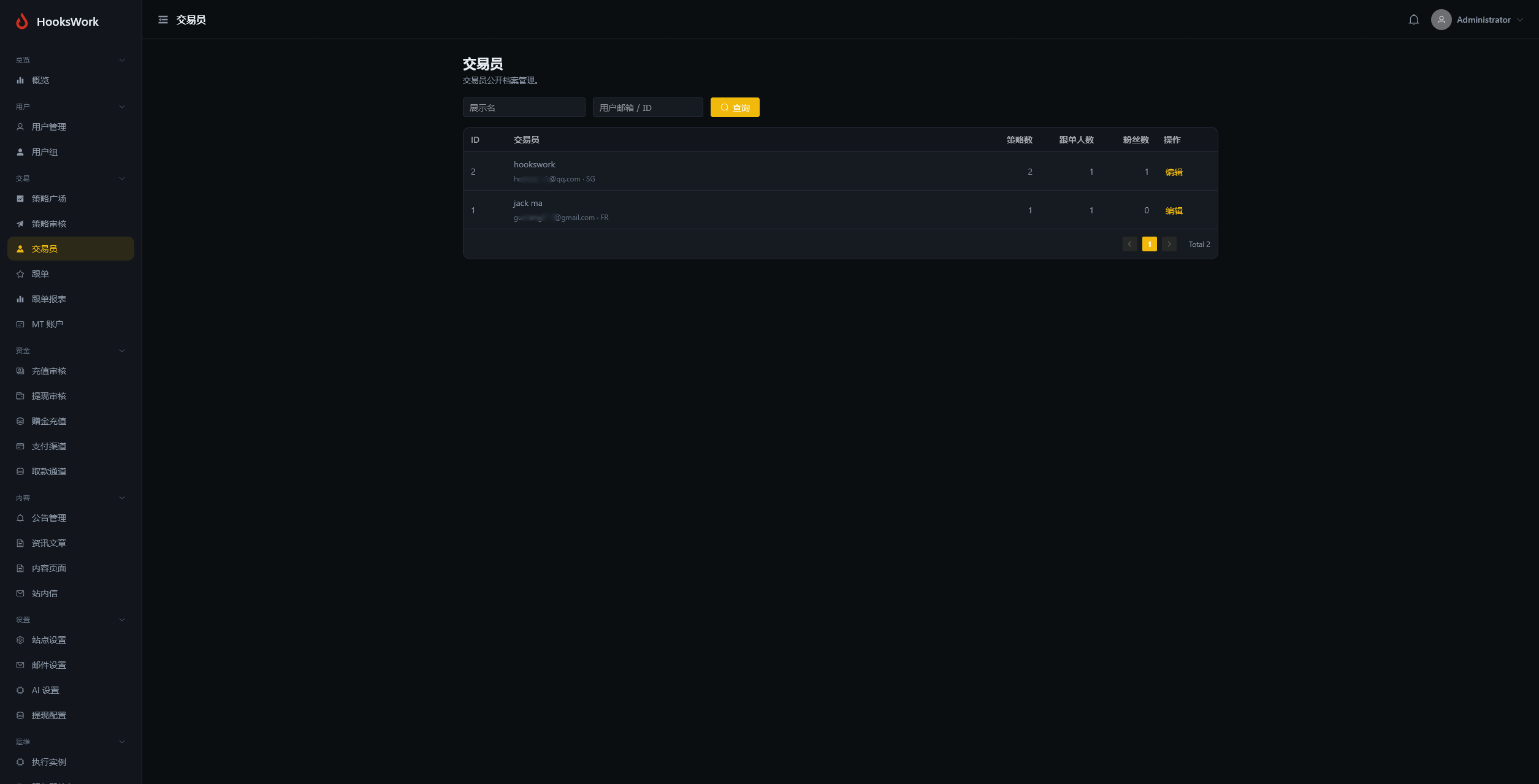
Task: Click the 站点设置 gear icon
Action: click(x=20, y=640)
